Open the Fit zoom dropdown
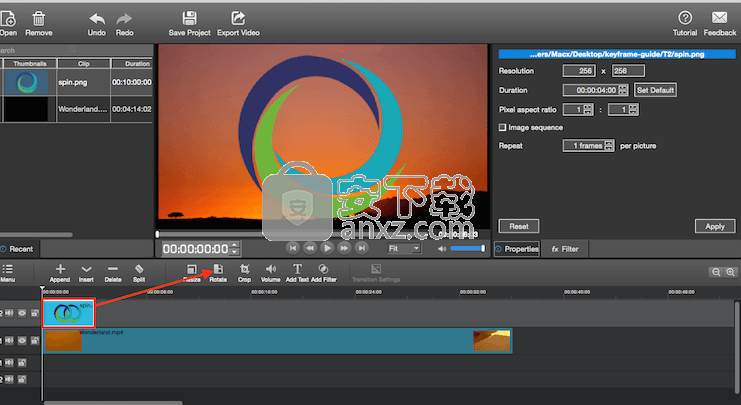This screenshot has height=405, width=741. [403, 249]
